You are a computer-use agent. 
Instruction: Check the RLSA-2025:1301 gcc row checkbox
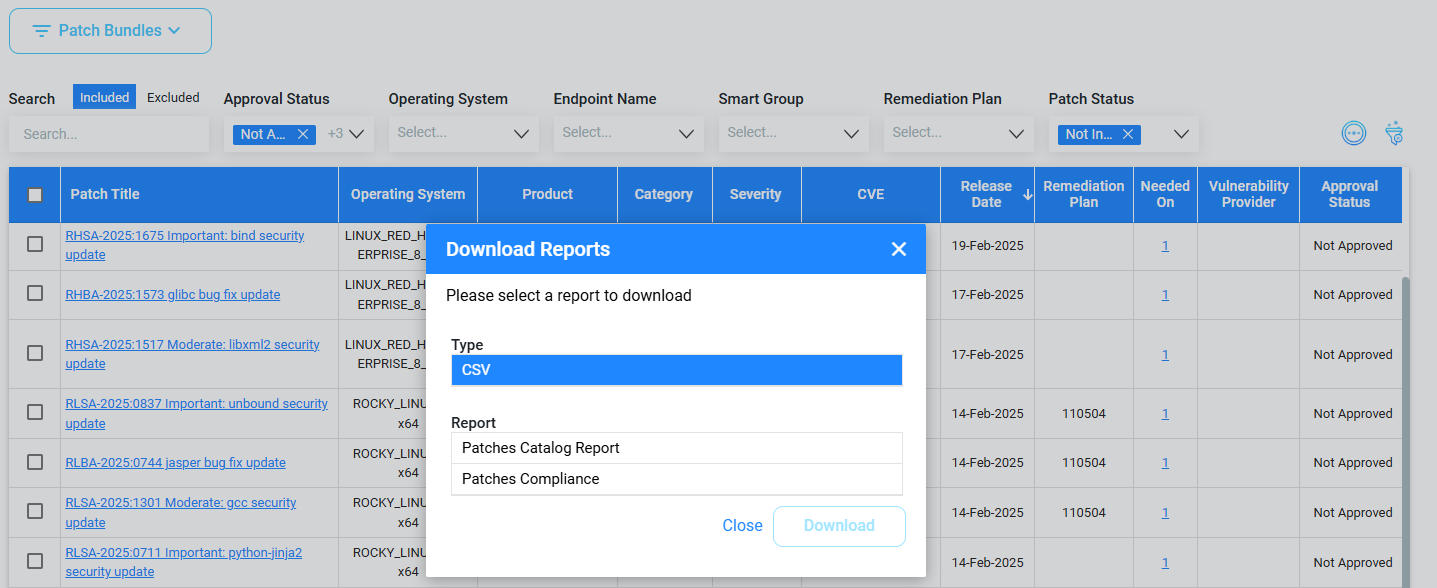(x=35, y=511)
